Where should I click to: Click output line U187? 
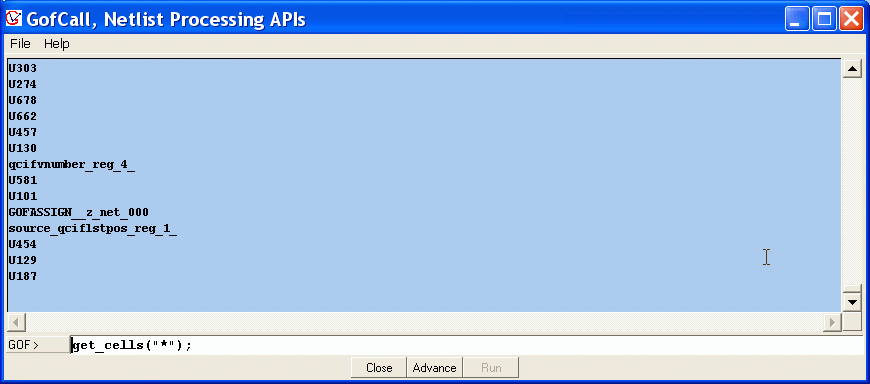(23, 276)
